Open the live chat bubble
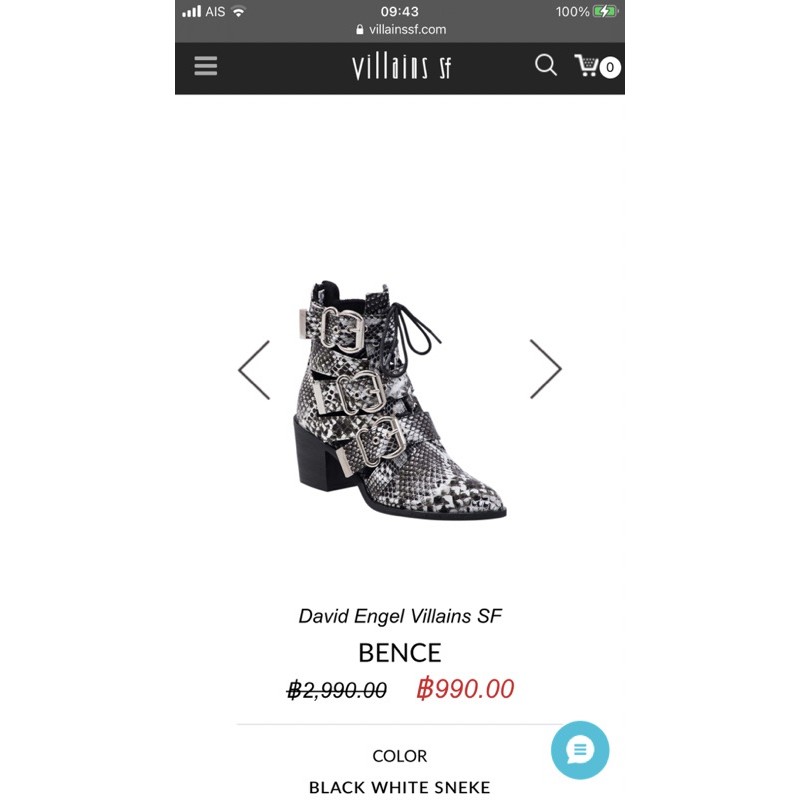800x800 pixels. pyautogui.click(x=580, y=749)
